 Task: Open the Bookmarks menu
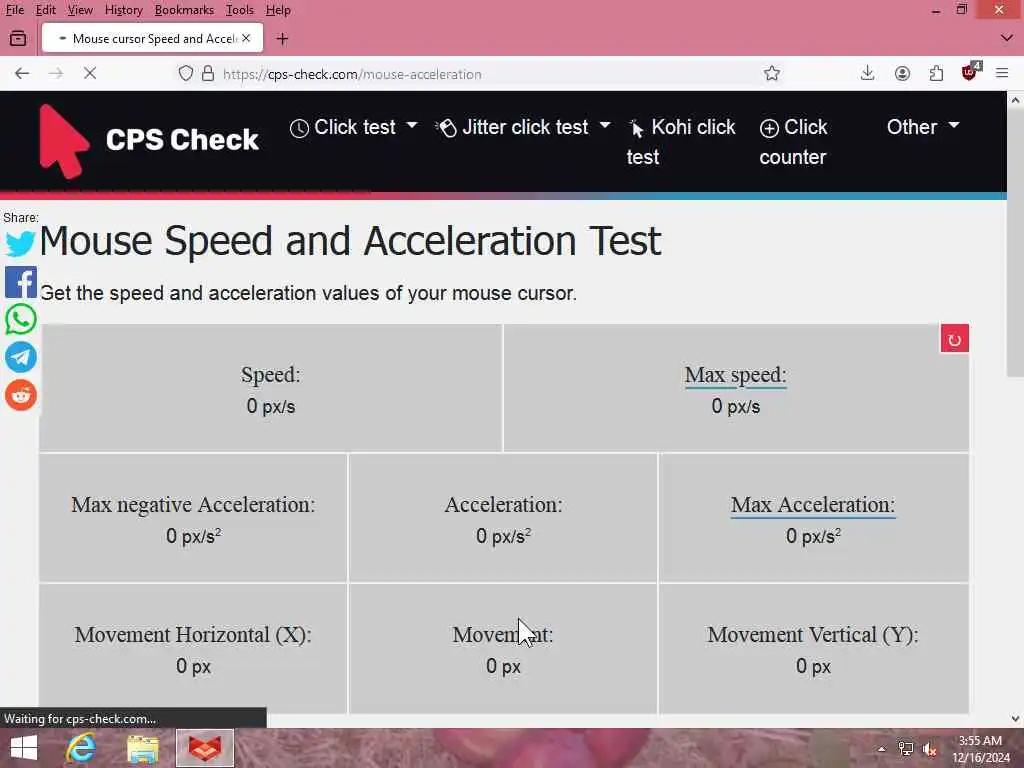coord(184,10)
